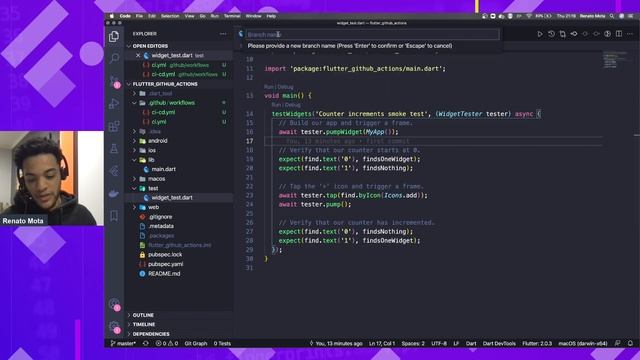
Task: Click the editor minimap preview
Action: click(x=615, y=60)
